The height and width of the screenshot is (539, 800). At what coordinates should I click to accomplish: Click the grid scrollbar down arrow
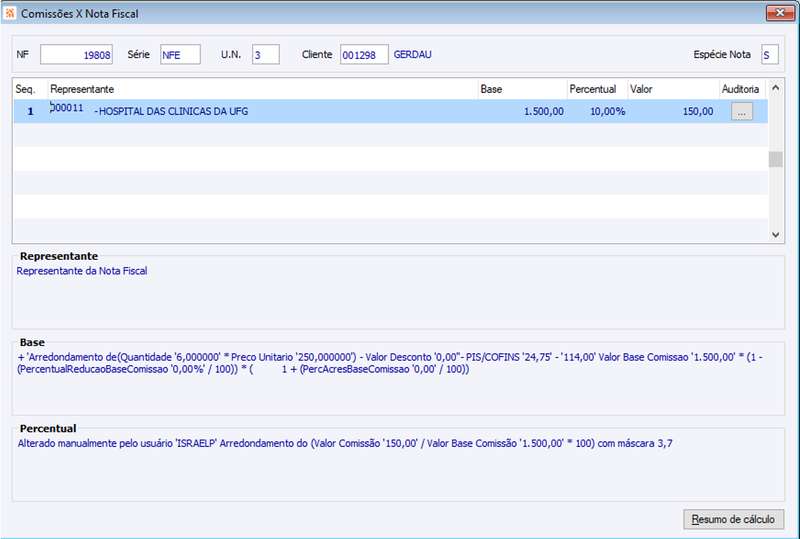point(776,235)
